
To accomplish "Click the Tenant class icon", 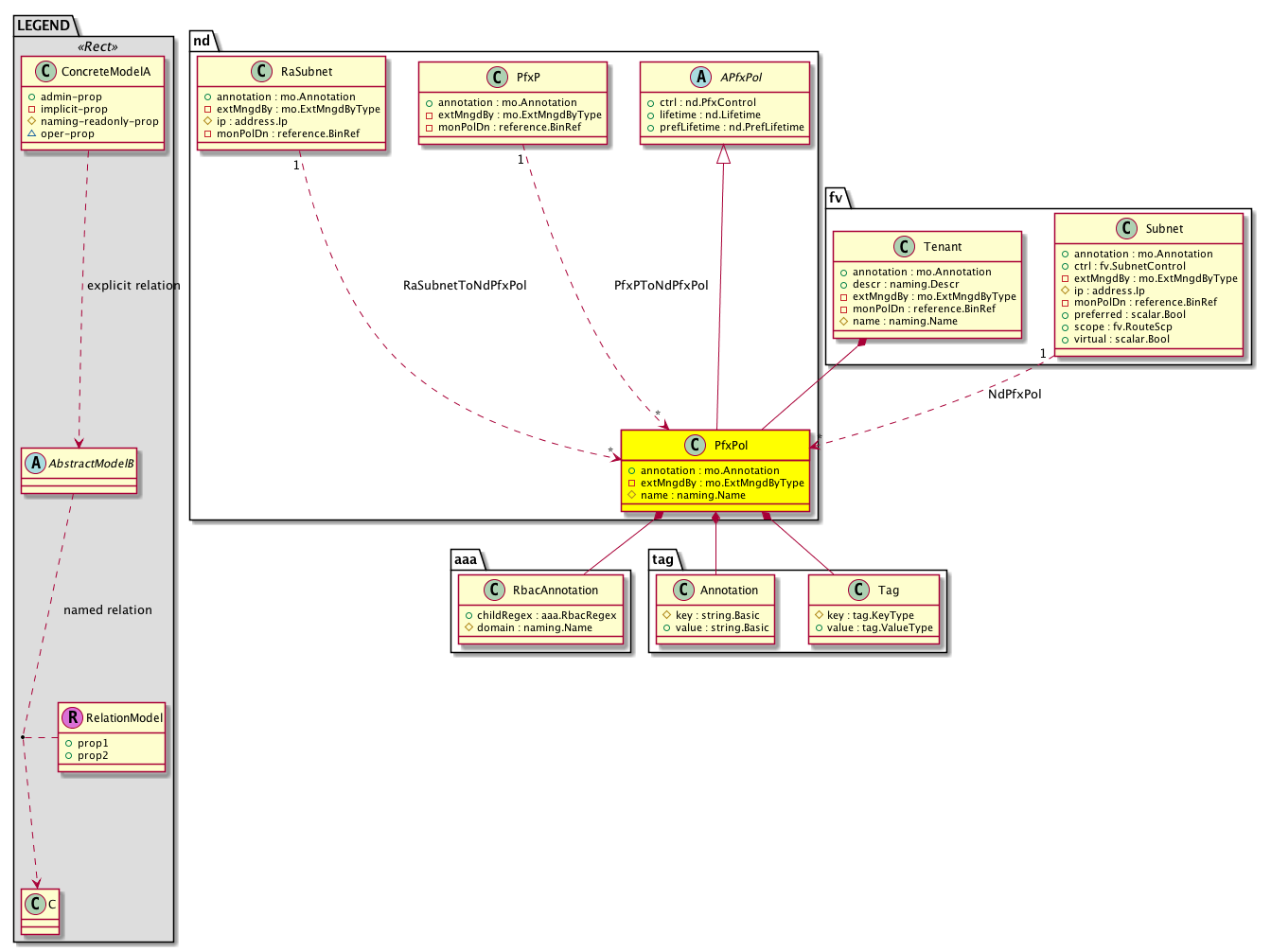I will coord(905,247).
